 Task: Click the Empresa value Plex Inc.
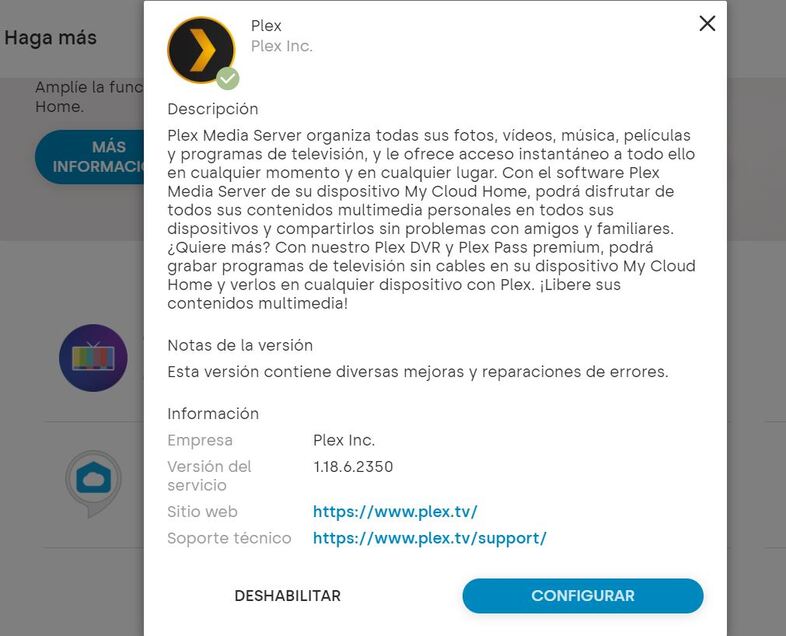coord(344,440)
